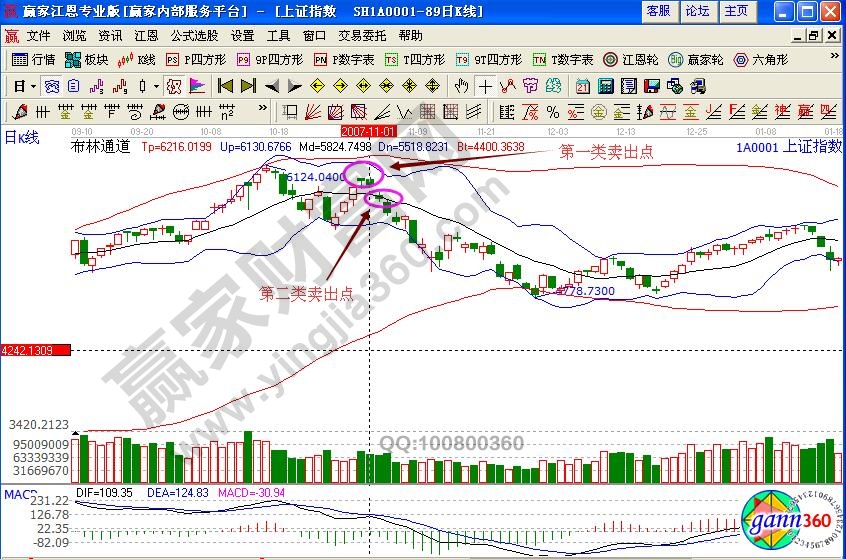Expand the top toolbar overflow chevron at right

[836, 59]
